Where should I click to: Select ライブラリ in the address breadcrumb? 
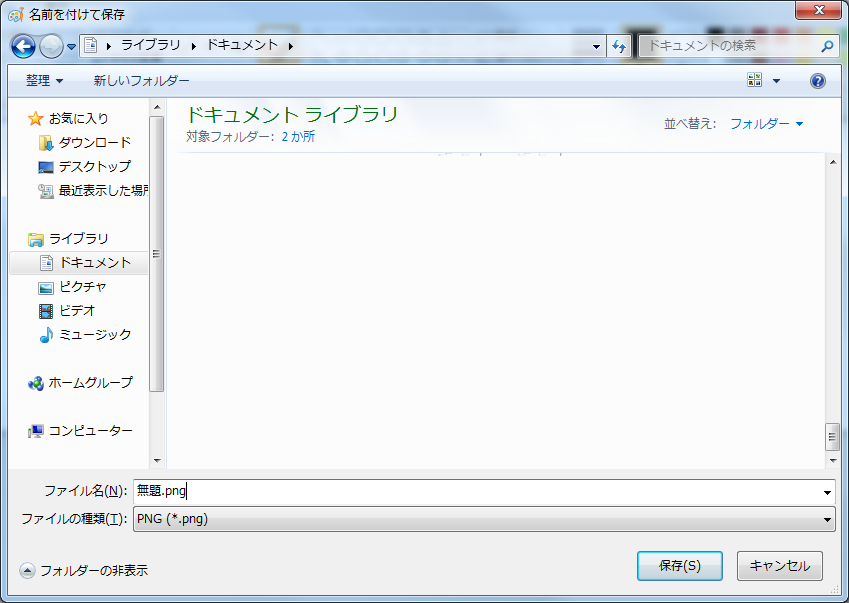pyautogui.click(x=151, y=45)
